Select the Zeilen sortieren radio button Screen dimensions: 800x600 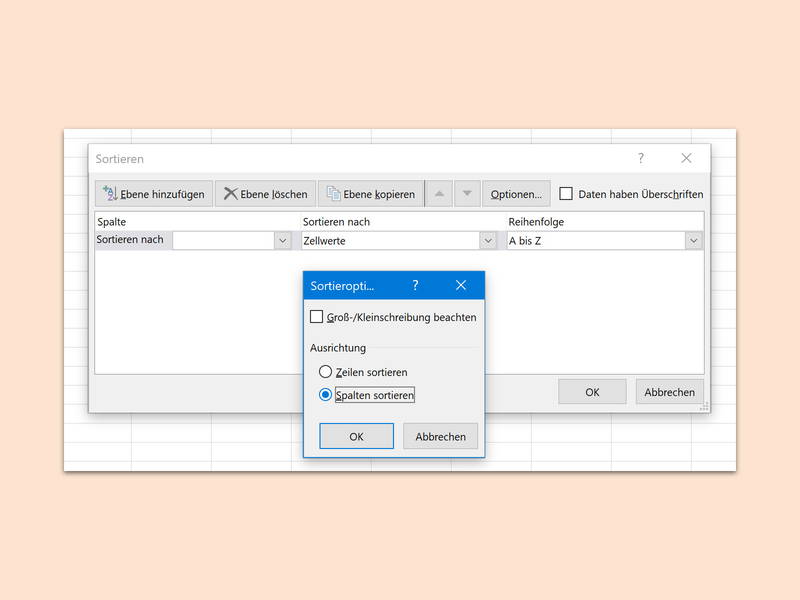[325, 371]
